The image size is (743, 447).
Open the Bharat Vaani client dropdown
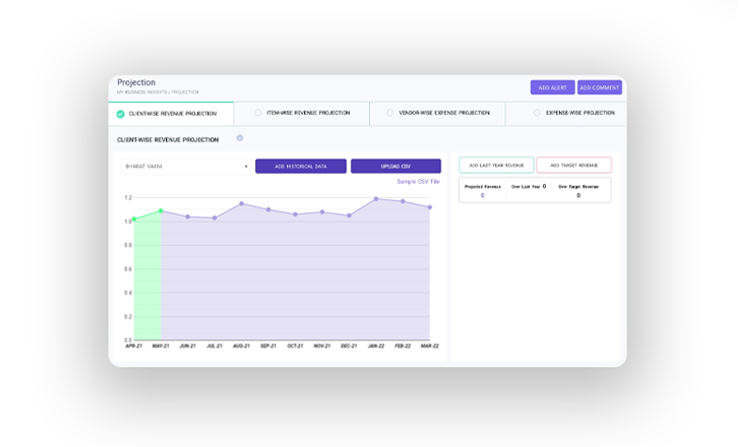point(184,166)
